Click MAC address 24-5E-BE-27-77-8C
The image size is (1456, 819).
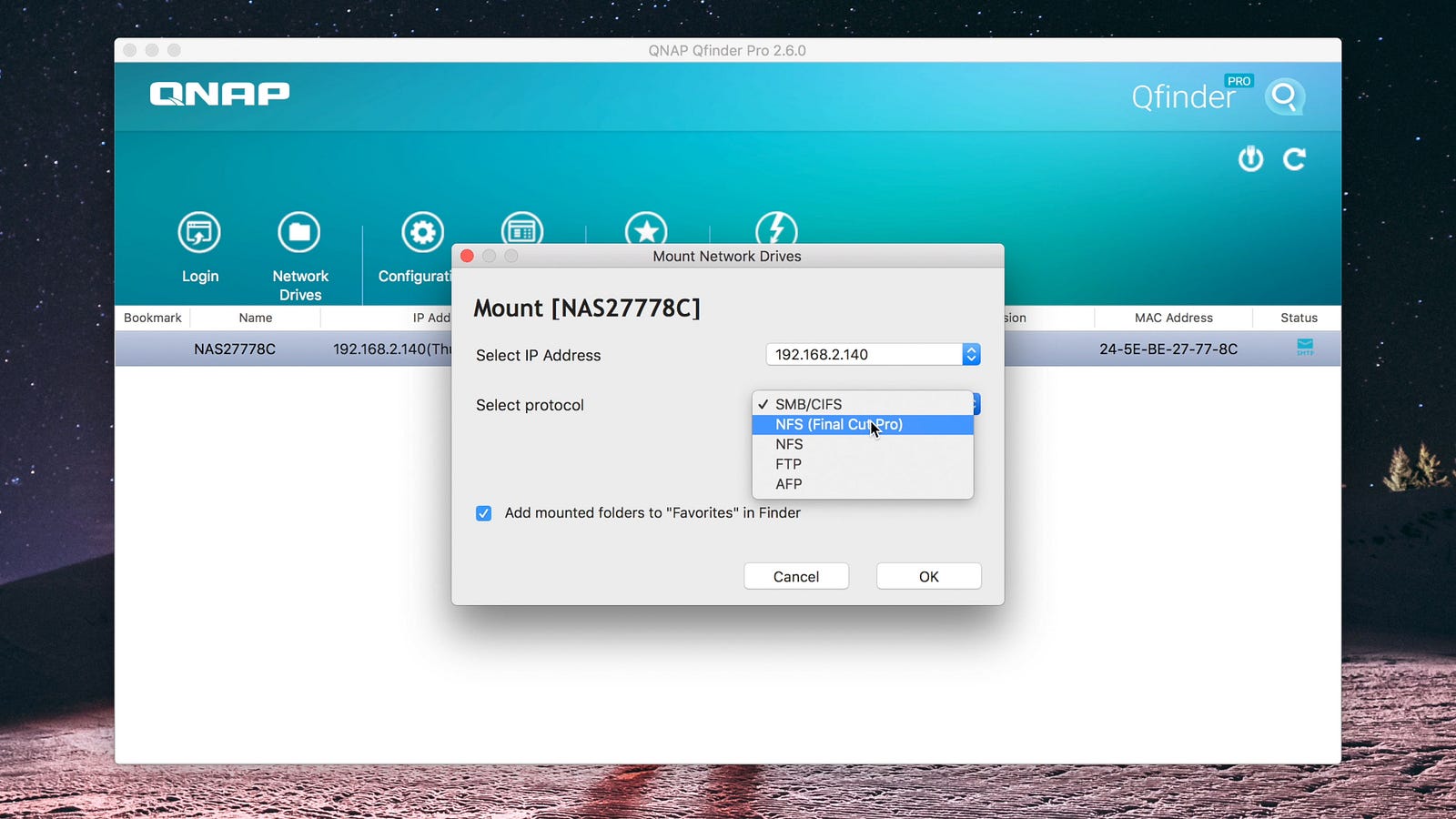(x=1168, y=349)
